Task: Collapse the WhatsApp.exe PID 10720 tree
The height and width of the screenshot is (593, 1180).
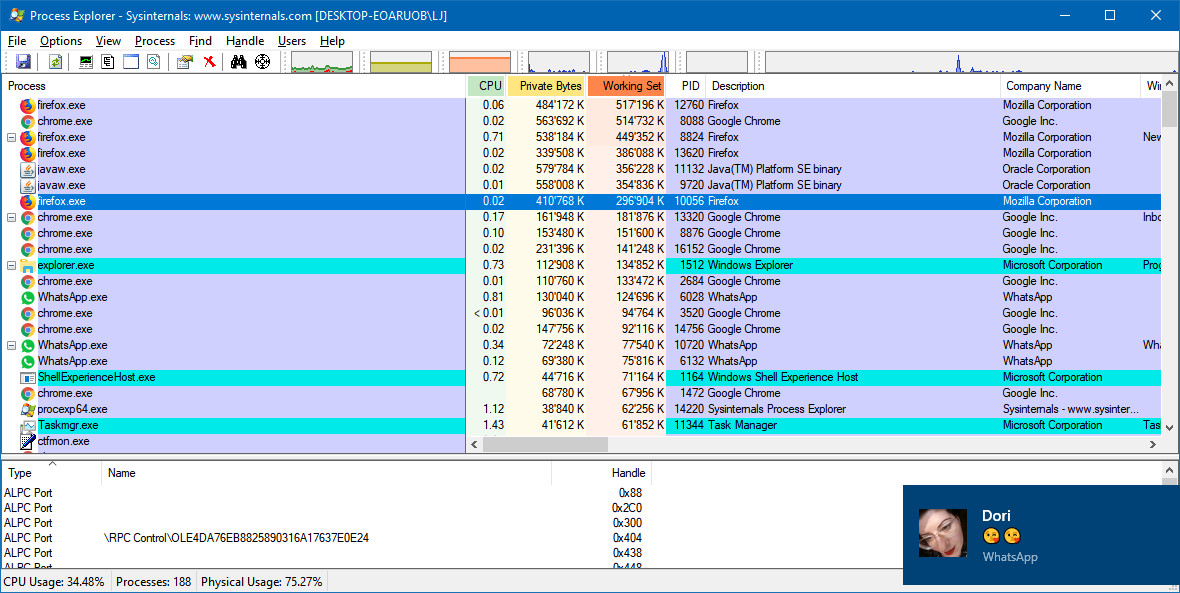Action: 11,345
